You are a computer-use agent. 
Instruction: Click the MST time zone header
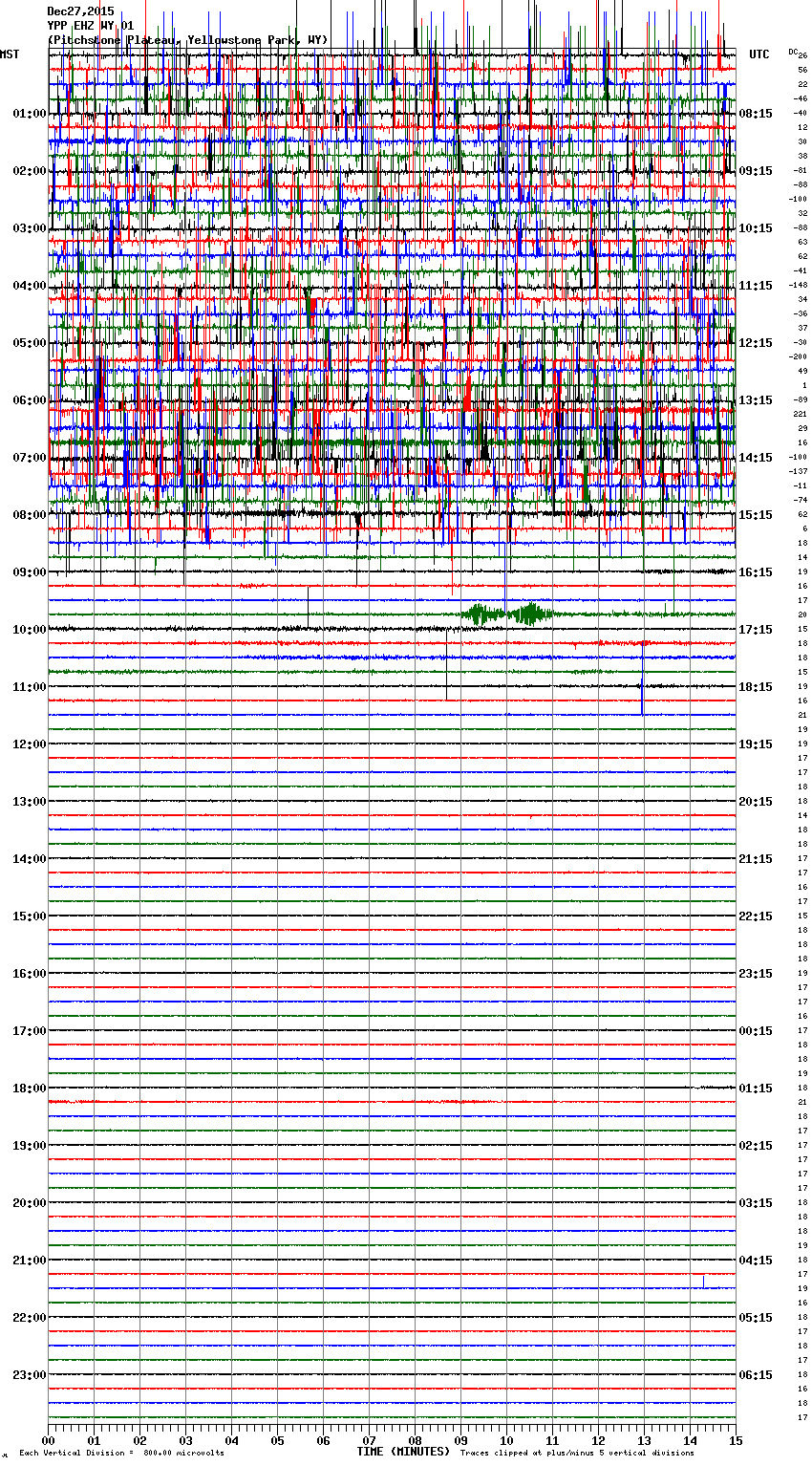(x=10, y=54)
